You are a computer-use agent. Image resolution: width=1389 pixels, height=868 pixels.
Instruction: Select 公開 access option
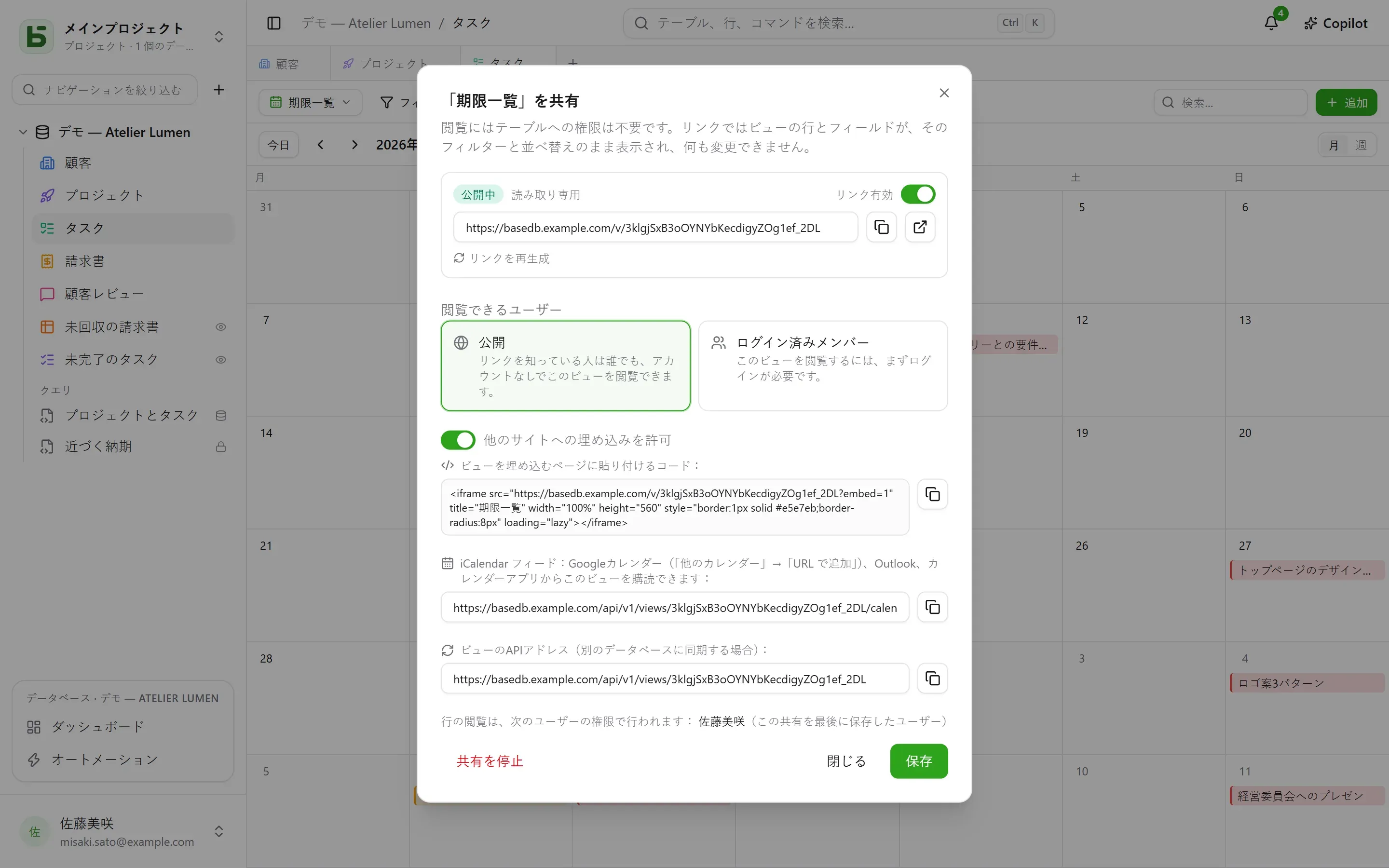pyautogui.click(x=565, y=366)
